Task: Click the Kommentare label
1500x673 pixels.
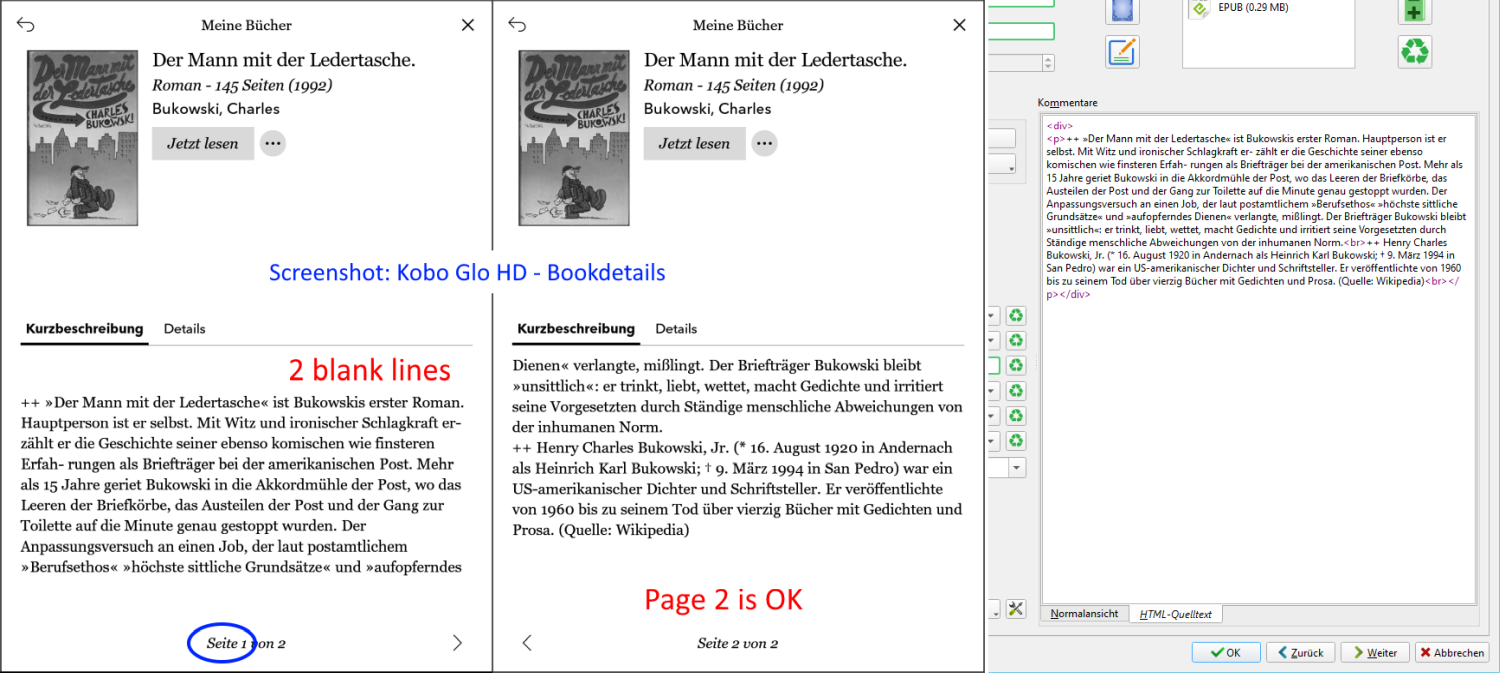Action: 1068,103
